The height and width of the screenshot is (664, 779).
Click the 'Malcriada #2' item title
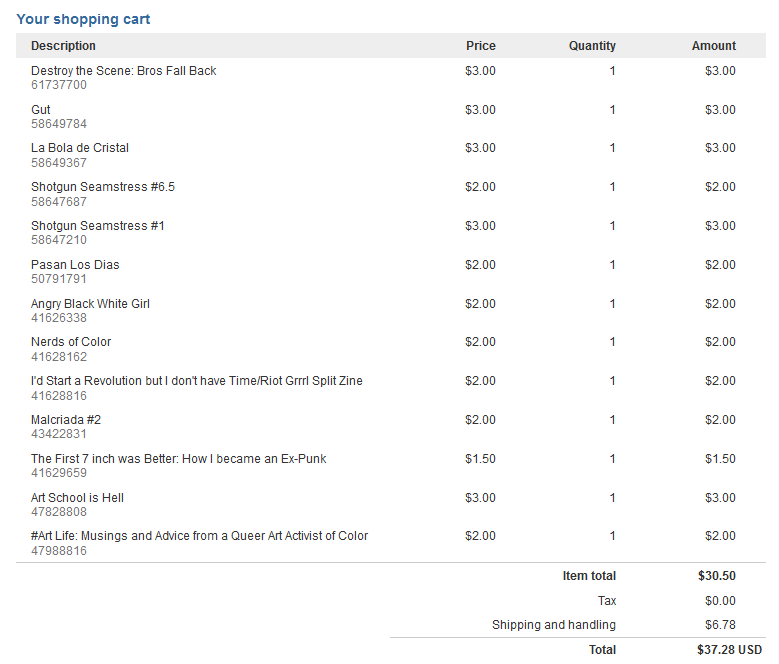point(66,420)
